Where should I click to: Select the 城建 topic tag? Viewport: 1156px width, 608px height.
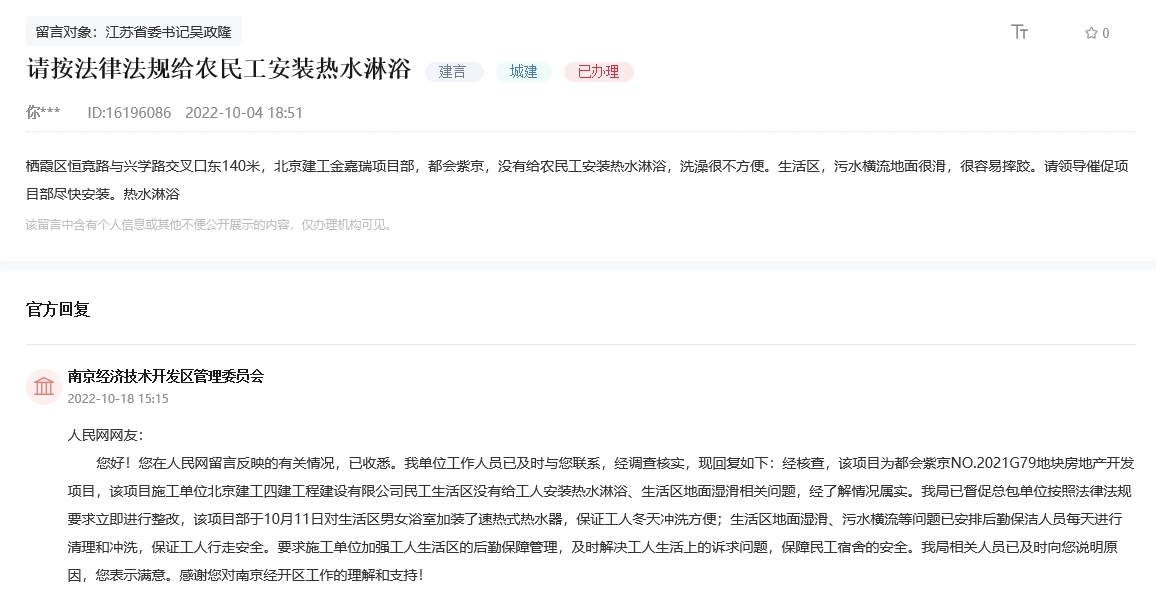pyautogui.click(x=523, y=72)
